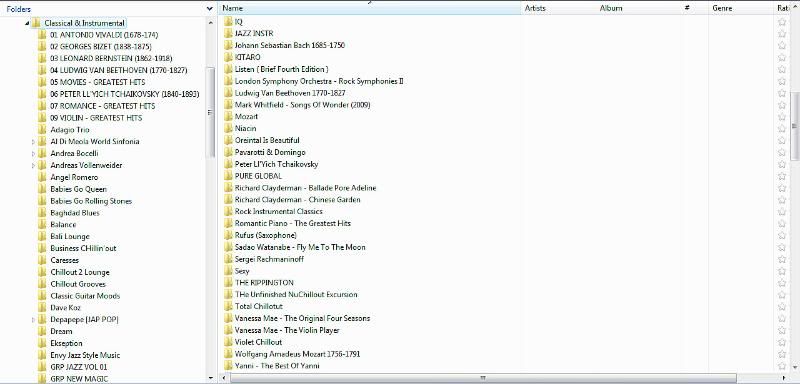This screenshot has height=384, width=800.
Task: Click folder icon for Baghdad Blues in tree
Action: coord(42,213)
